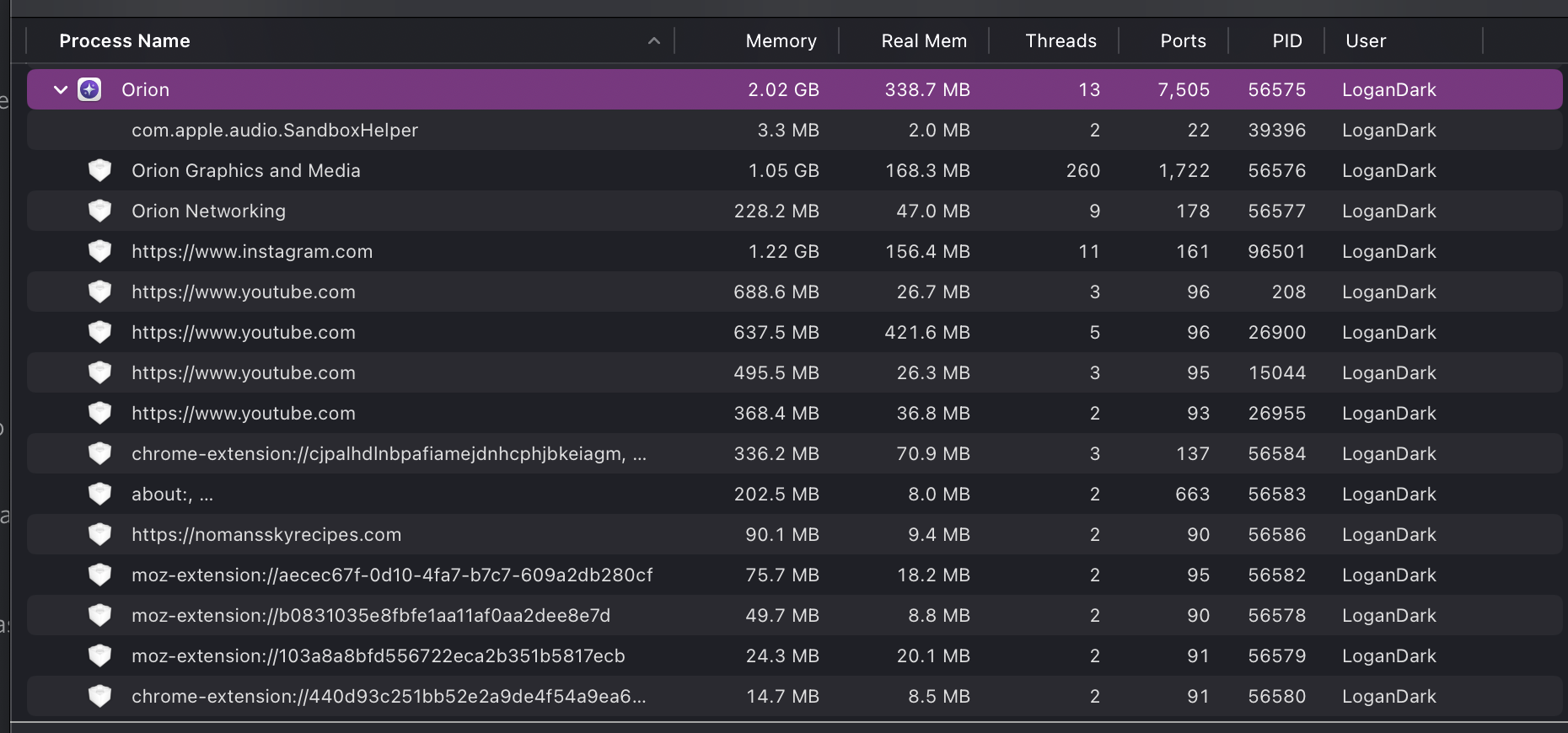Sort by Threads column header
1568x733 pixels.
point(1061,40)
